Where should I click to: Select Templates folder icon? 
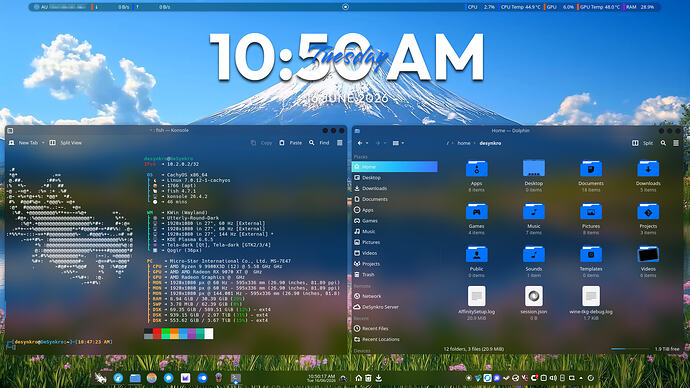click(591, 254)
